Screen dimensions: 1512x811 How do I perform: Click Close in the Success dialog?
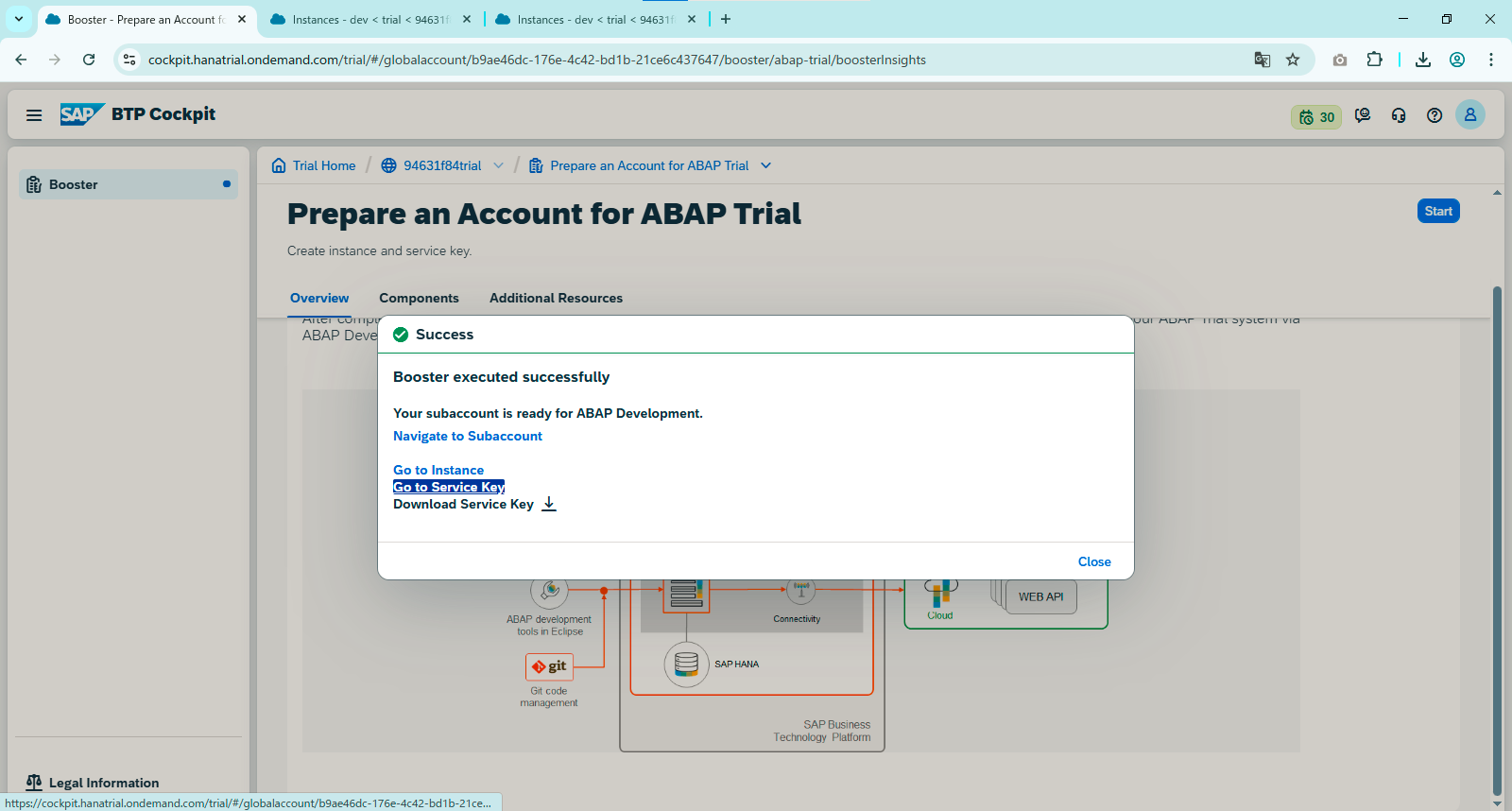coord(1094,561)
